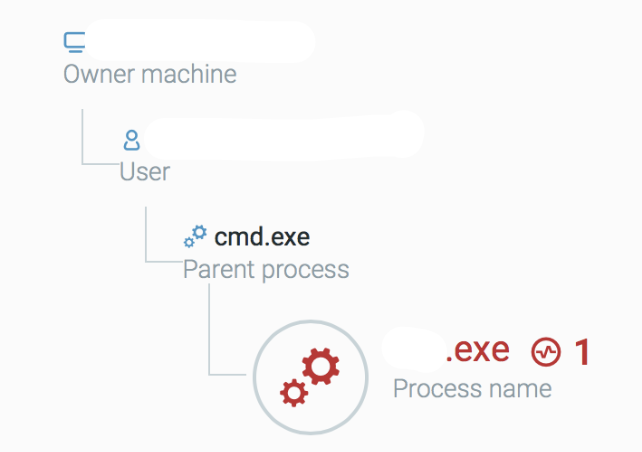642x452 pixels.
Task: Click the blue user person icon
Action: tap(131, 140)
